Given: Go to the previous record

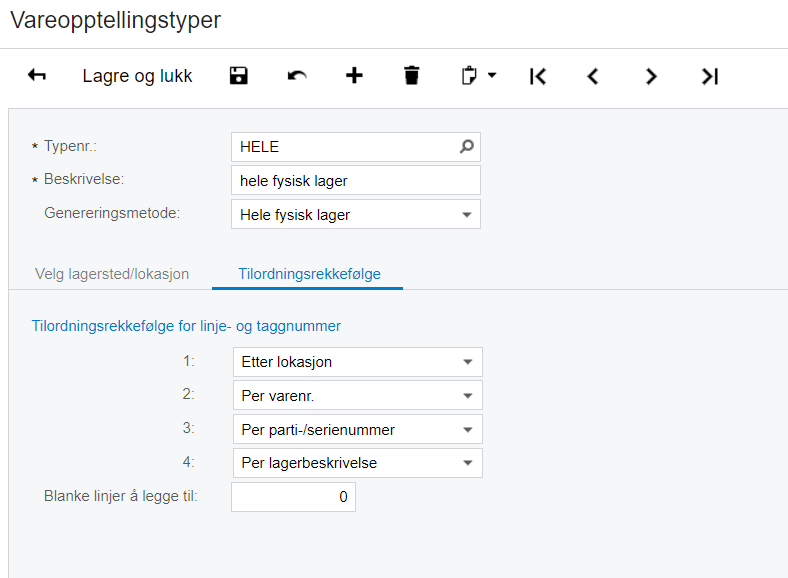Looking at the screenshot, I should click(x=593, y=76).
